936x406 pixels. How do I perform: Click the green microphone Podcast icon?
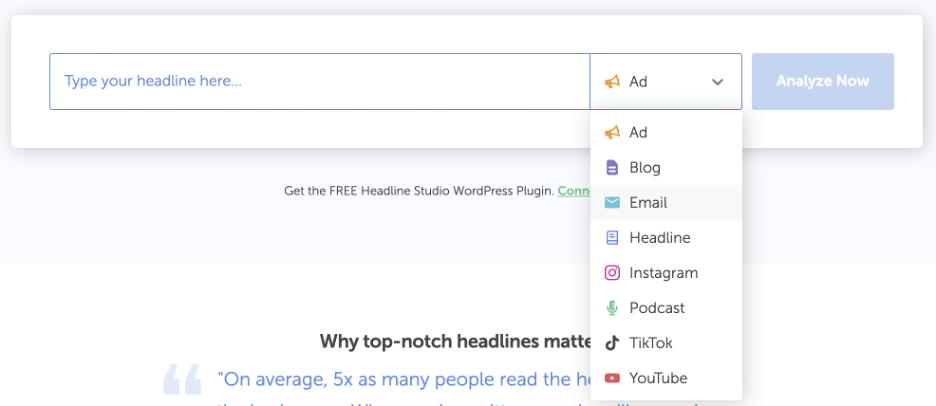pyautogui.click(x=612, y=308)
